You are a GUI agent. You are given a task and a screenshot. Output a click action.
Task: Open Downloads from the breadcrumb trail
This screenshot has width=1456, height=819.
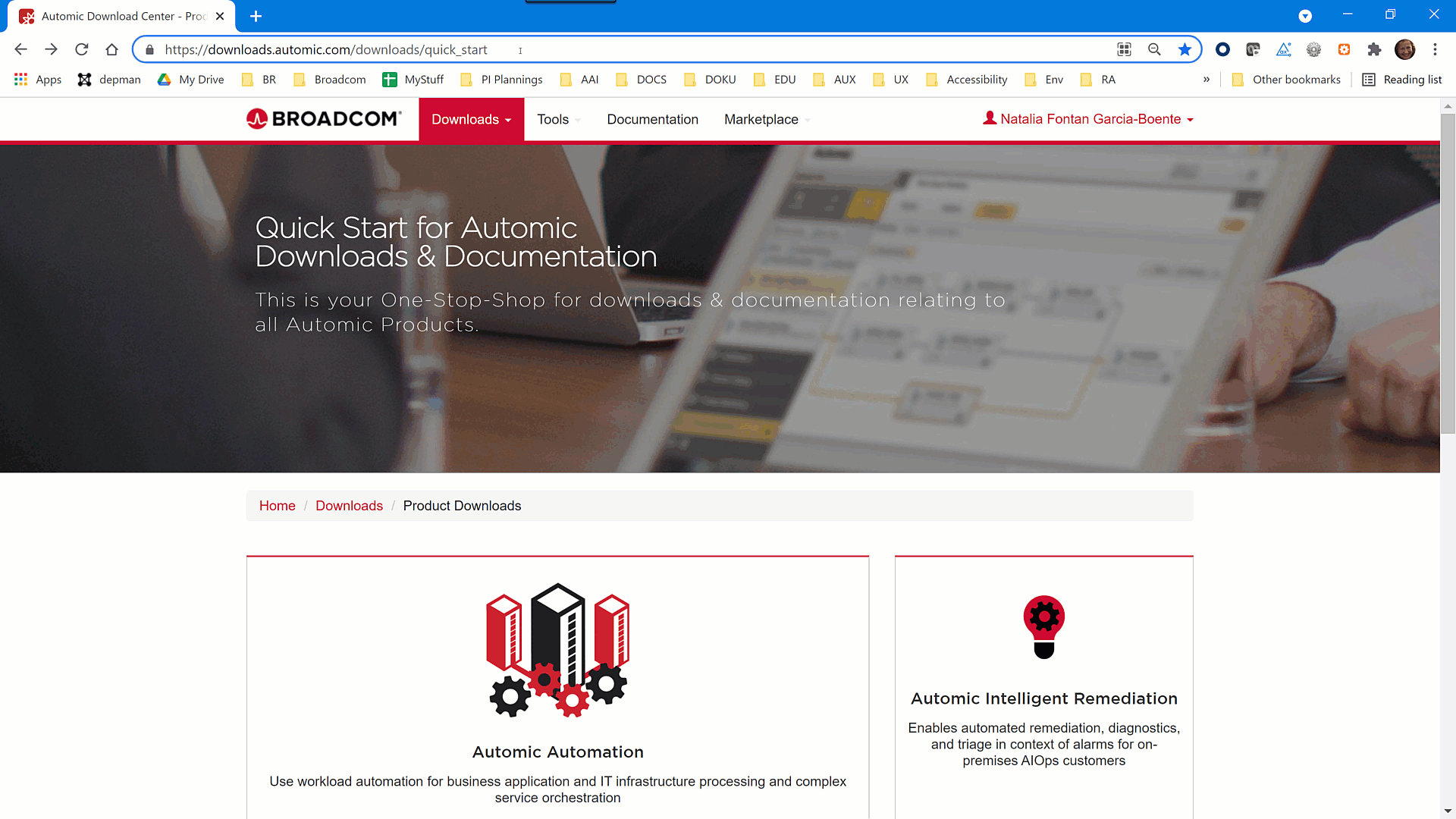pos(349,506)
